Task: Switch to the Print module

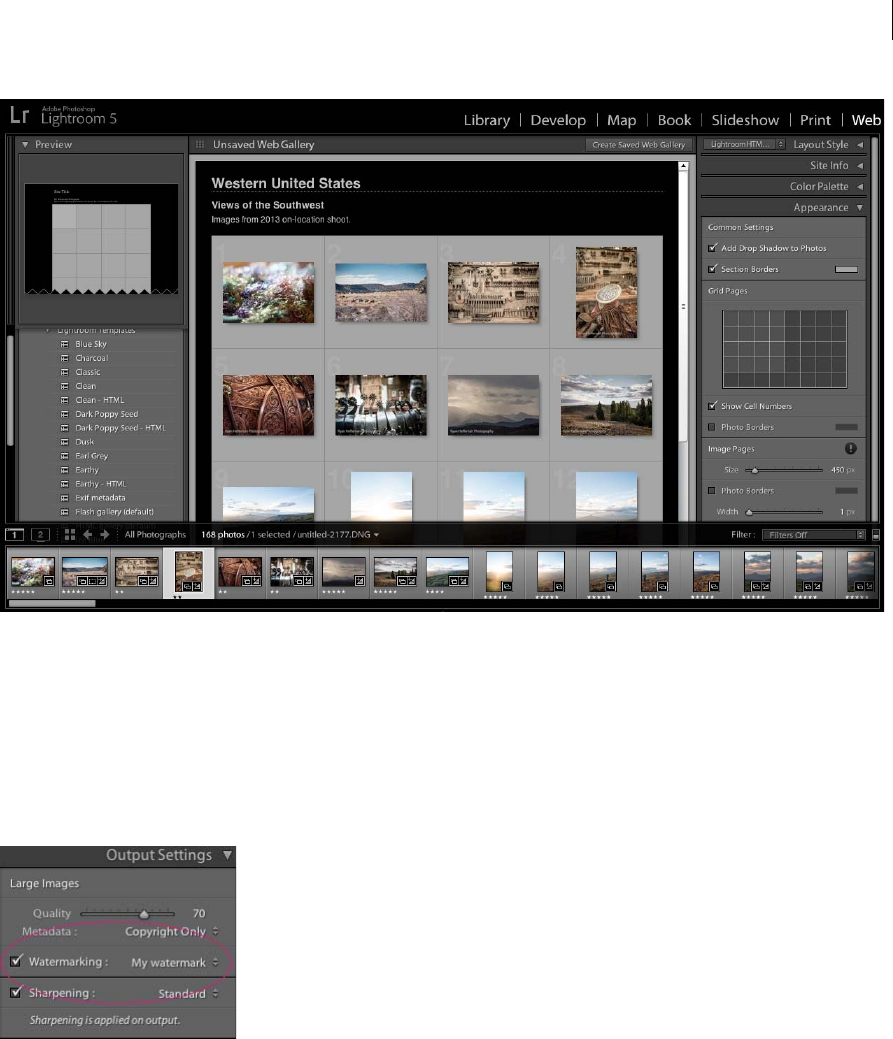Action: pos(815,120)
